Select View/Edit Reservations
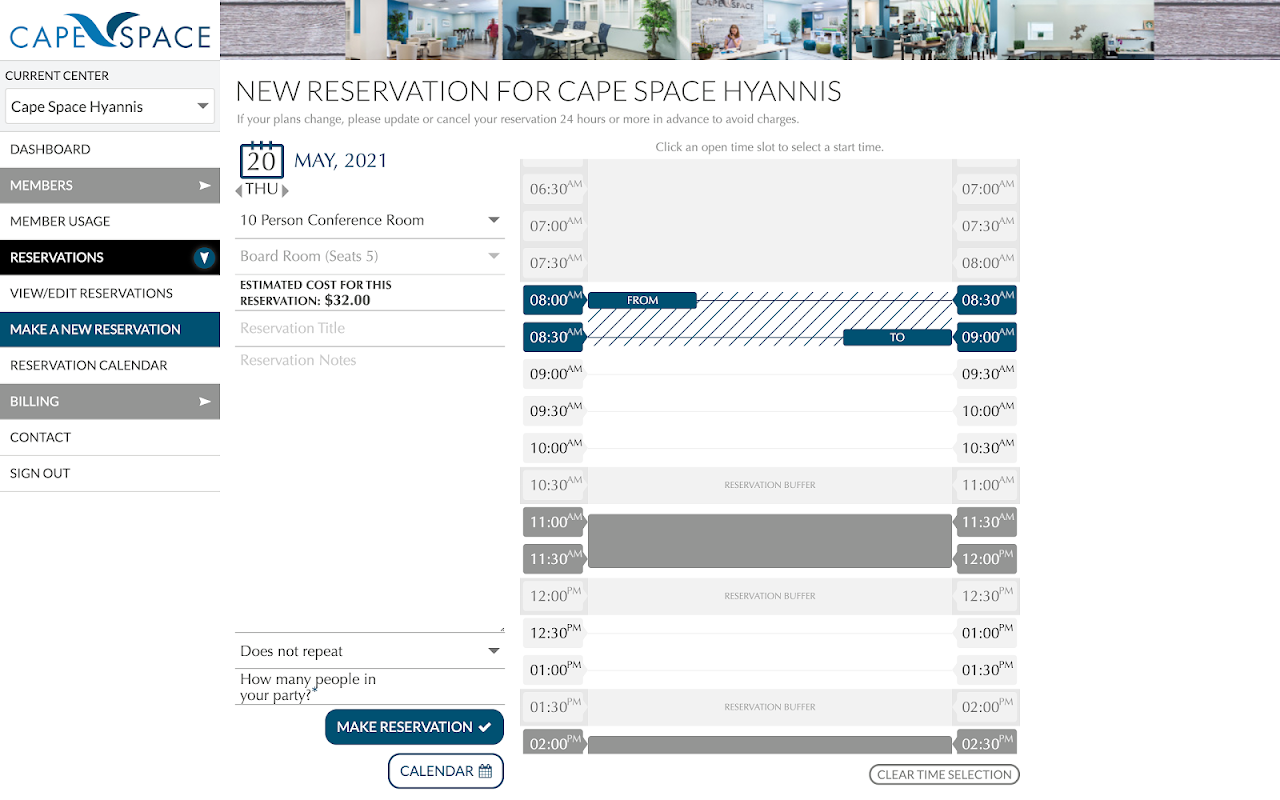This screenshot has width=1280, height=800. [x=110, y=293]
